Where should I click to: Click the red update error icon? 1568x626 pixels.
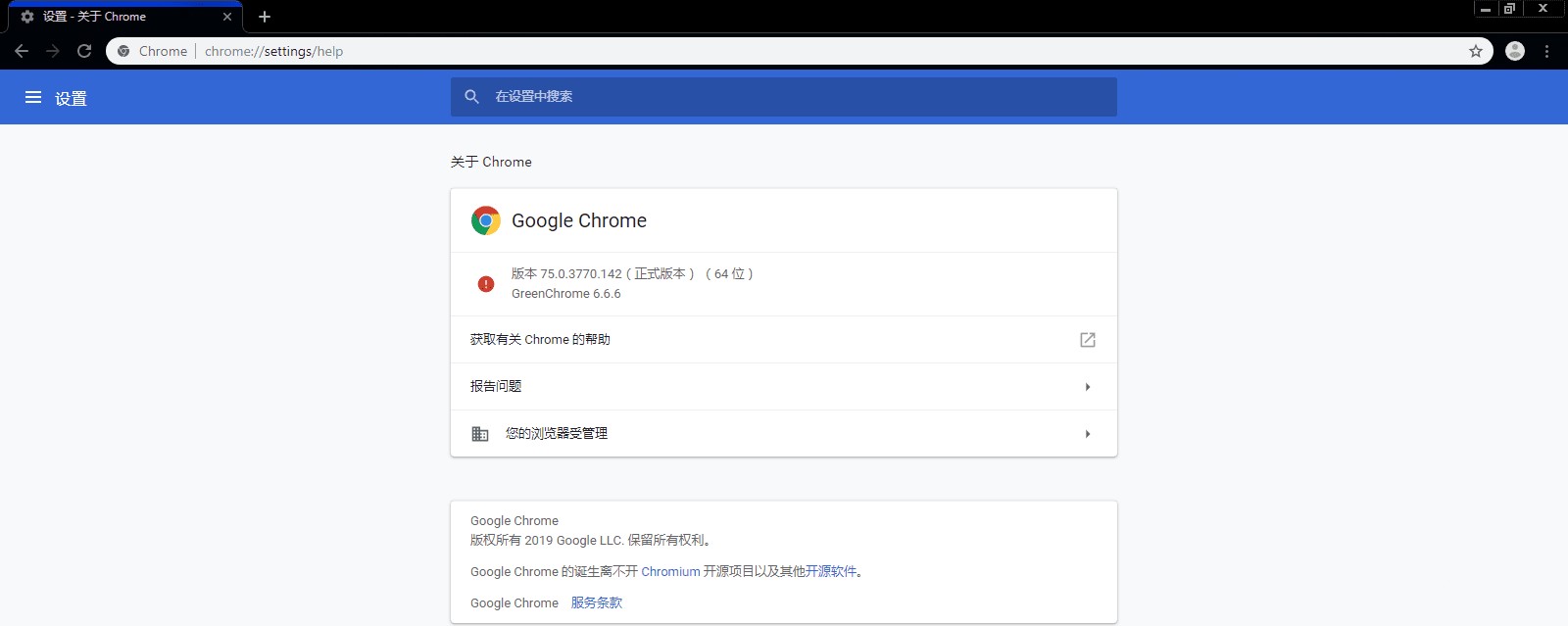[x=486, y=284]
